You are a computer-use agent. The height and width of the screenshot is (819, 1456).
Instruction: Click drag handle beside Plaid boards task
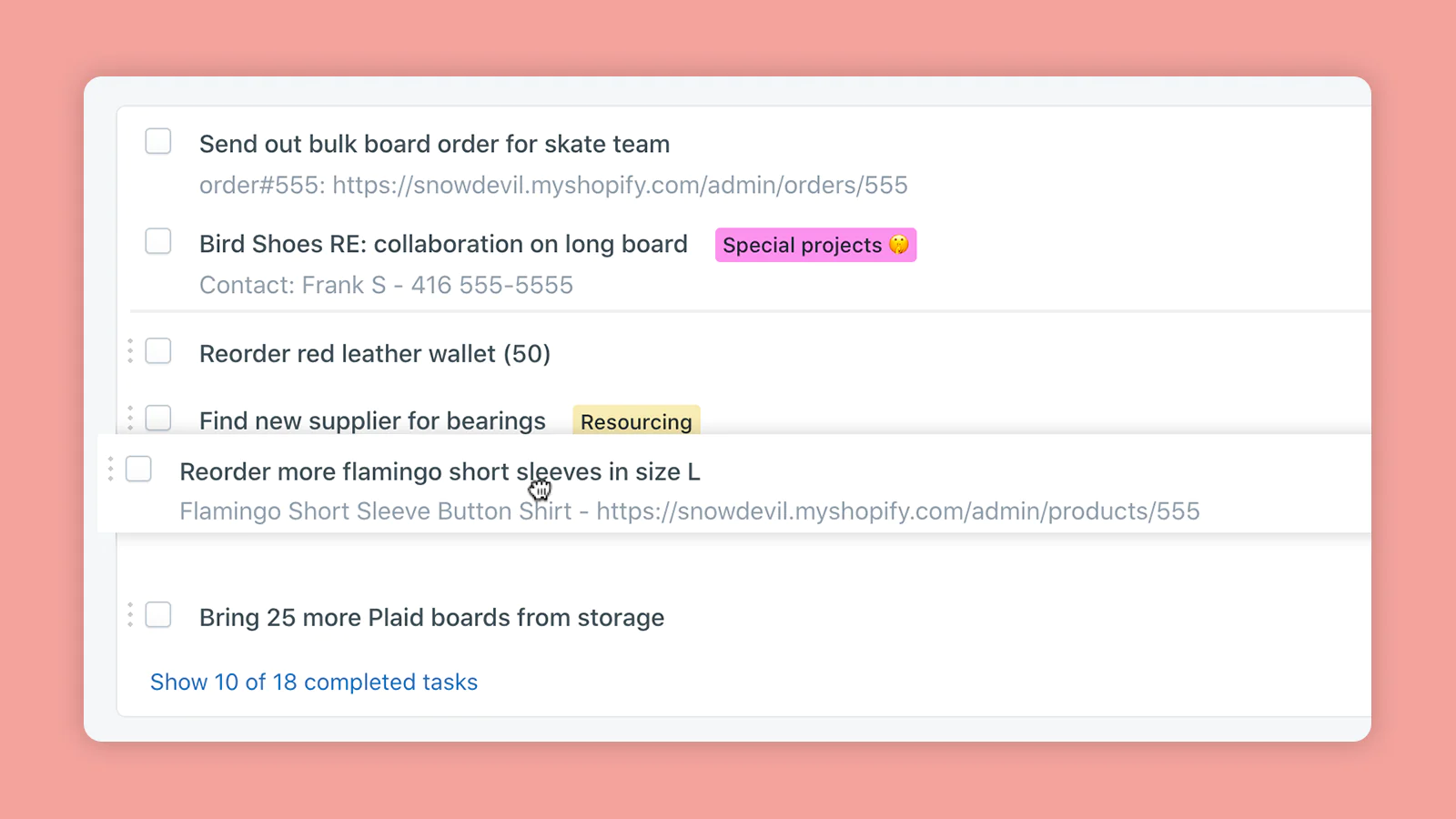[x=130, y=615]
